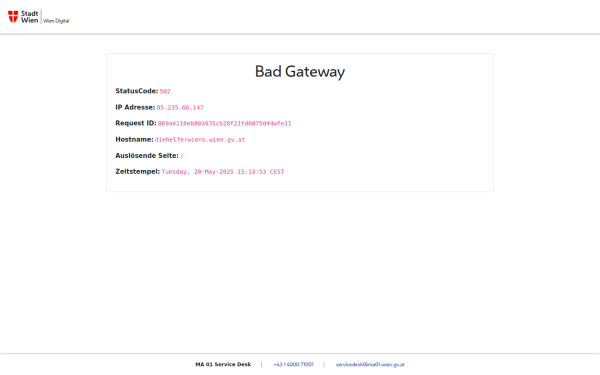Select the timestamp Tuesday, 20-May-2025 value
The image size is (600, 375).
(223, 172)
